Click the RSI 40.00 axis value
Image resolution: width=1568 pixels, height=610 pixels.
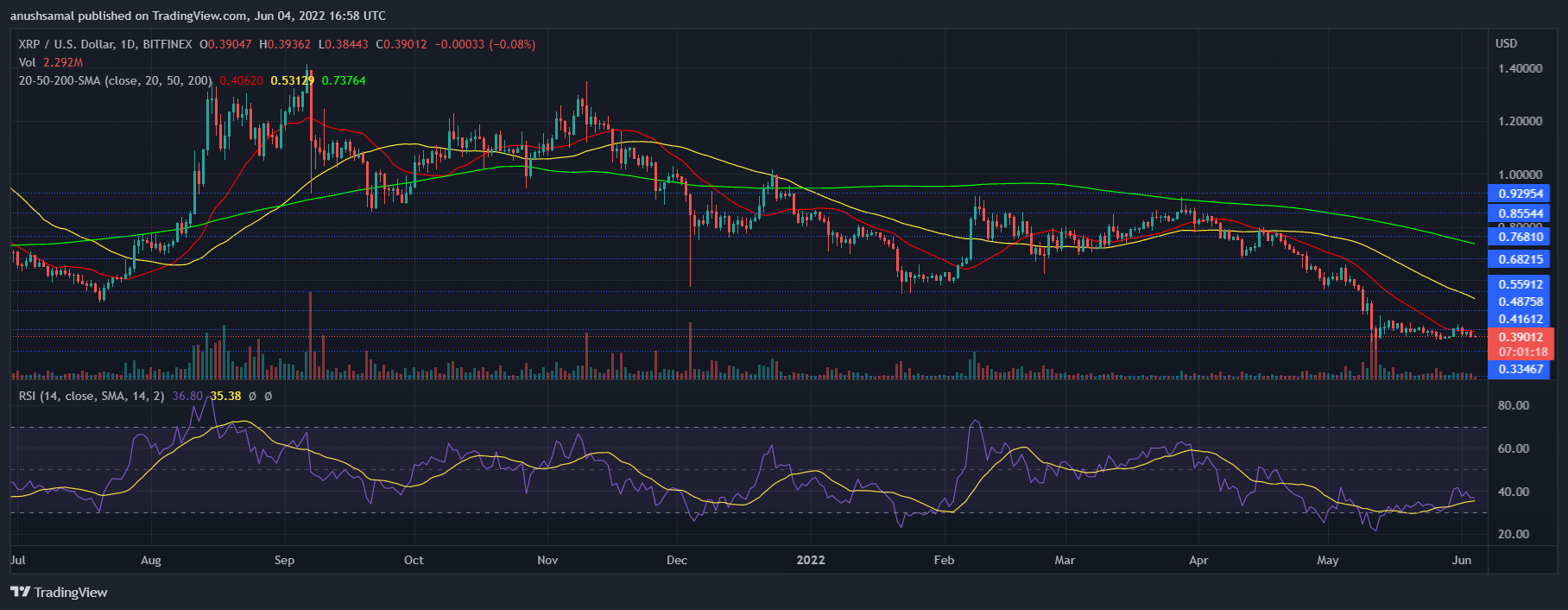(1513, 492)
